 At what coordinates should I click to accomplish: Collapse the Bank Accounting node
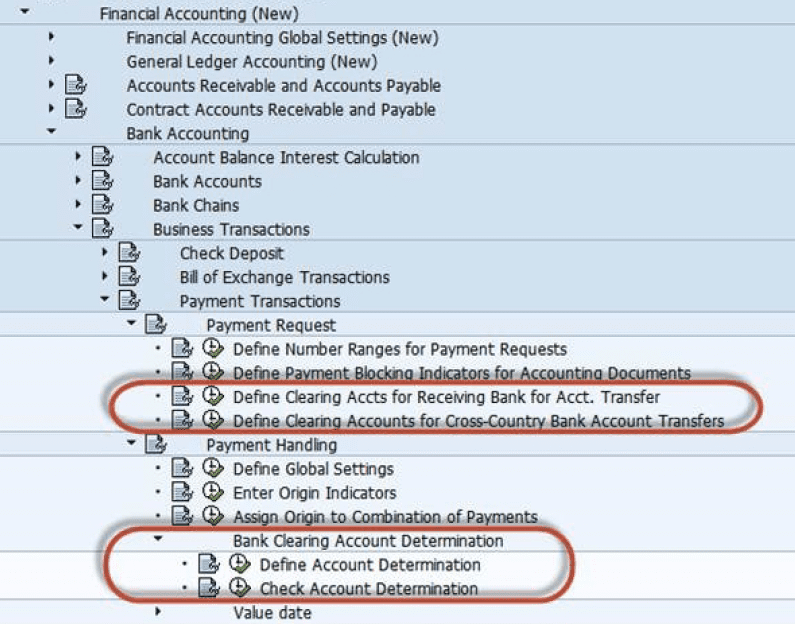51,133
